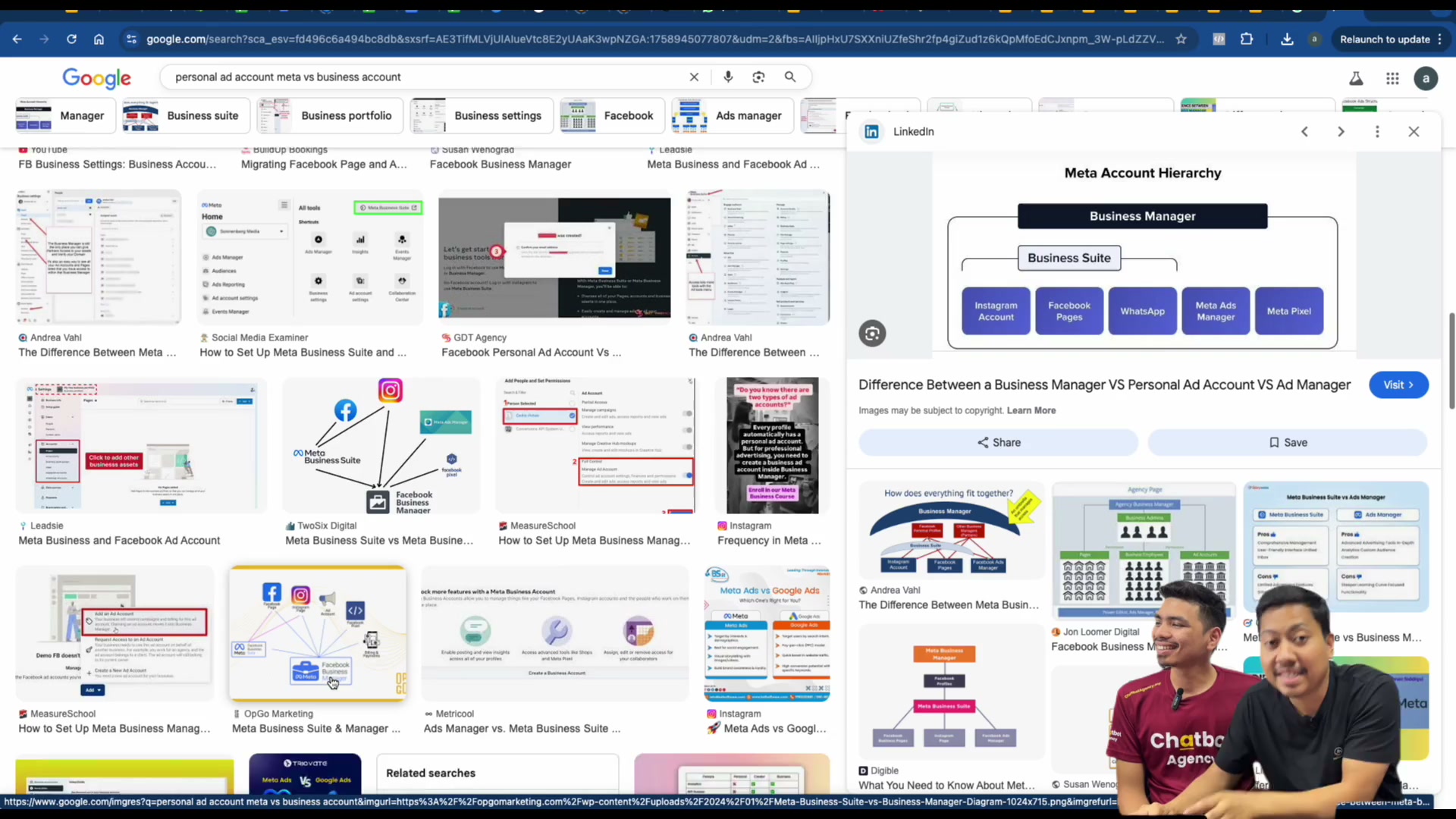The width and height of the screenshot is (1456, 819).
Task: Filter results by Business suite chip
Action: (x=186, y=115)
